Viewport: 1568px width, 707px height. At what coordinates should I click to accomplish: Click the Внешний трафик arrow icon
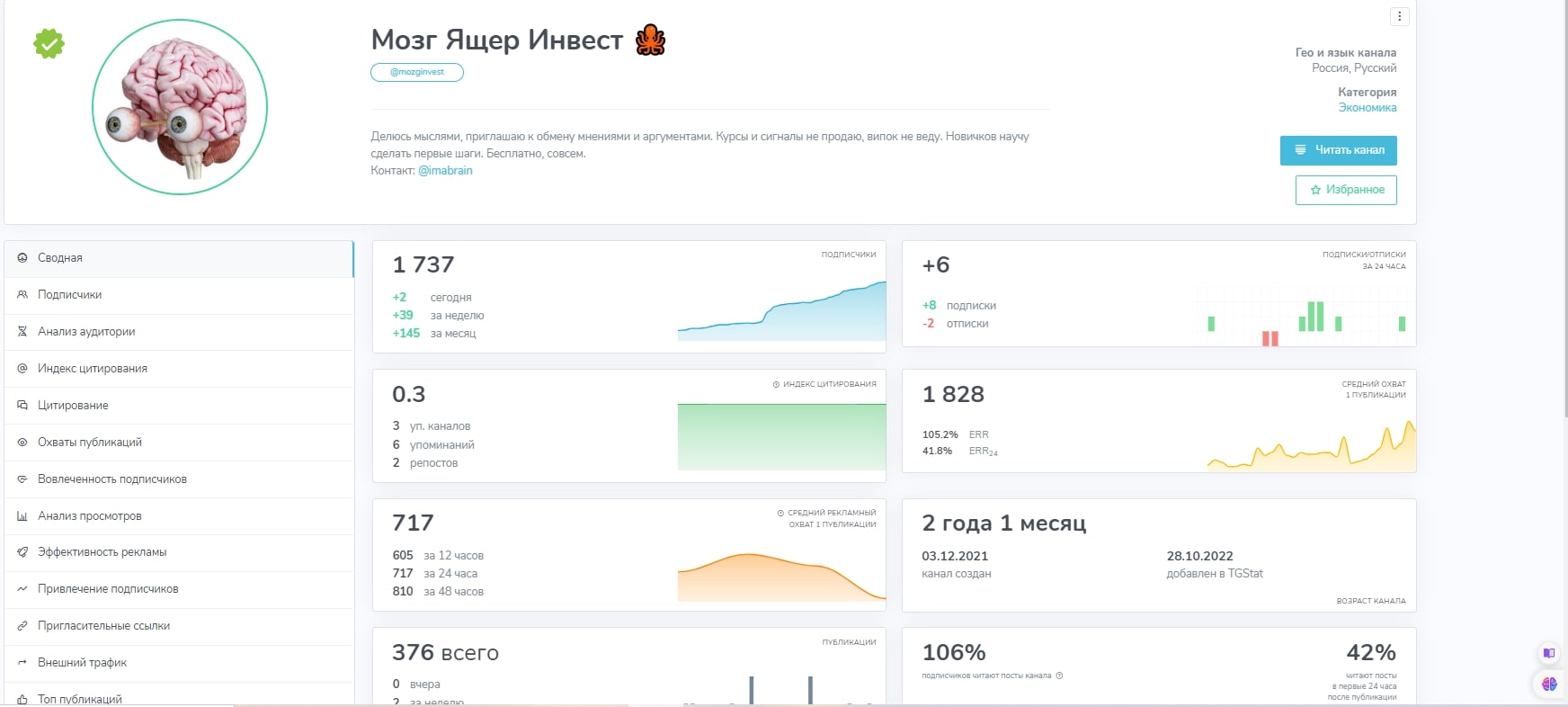(x=22, y=663)
